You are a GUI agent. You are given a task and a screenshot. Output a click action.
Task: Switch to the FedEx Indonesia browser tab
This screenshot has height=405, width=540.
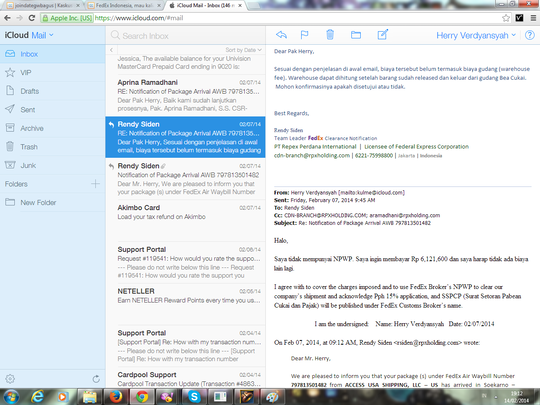125,6
